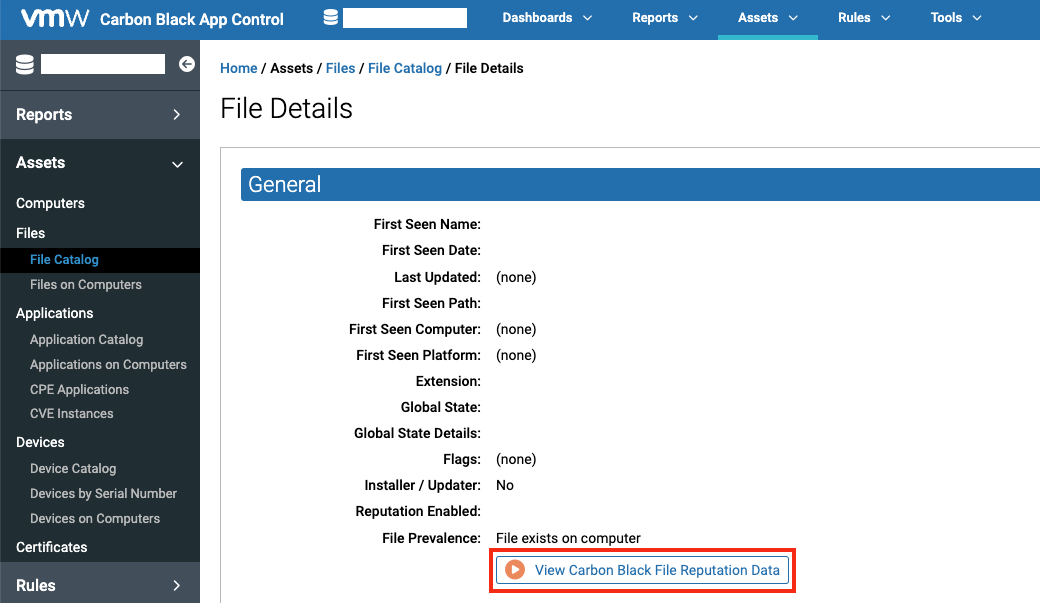The width and height of the screenshot is (1040, 603).
Task: Open Application Catalog in sidebar
Action: point(86,340)
